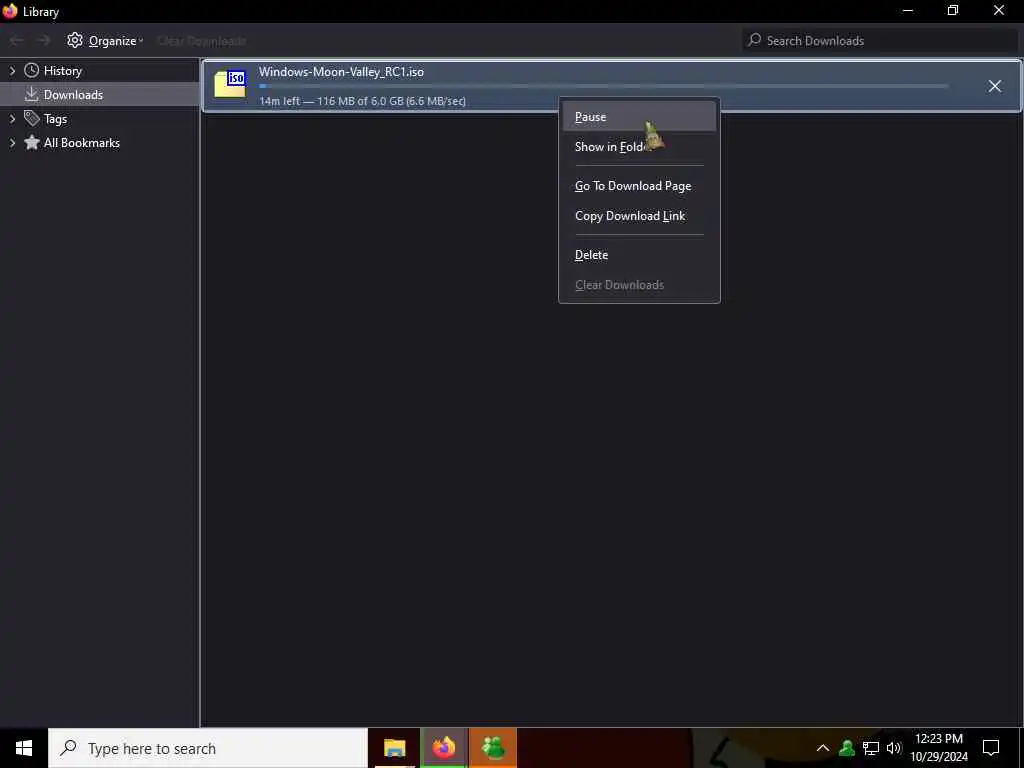Click the download progress bar
The image size is (1024, 768).
point(603,86)
